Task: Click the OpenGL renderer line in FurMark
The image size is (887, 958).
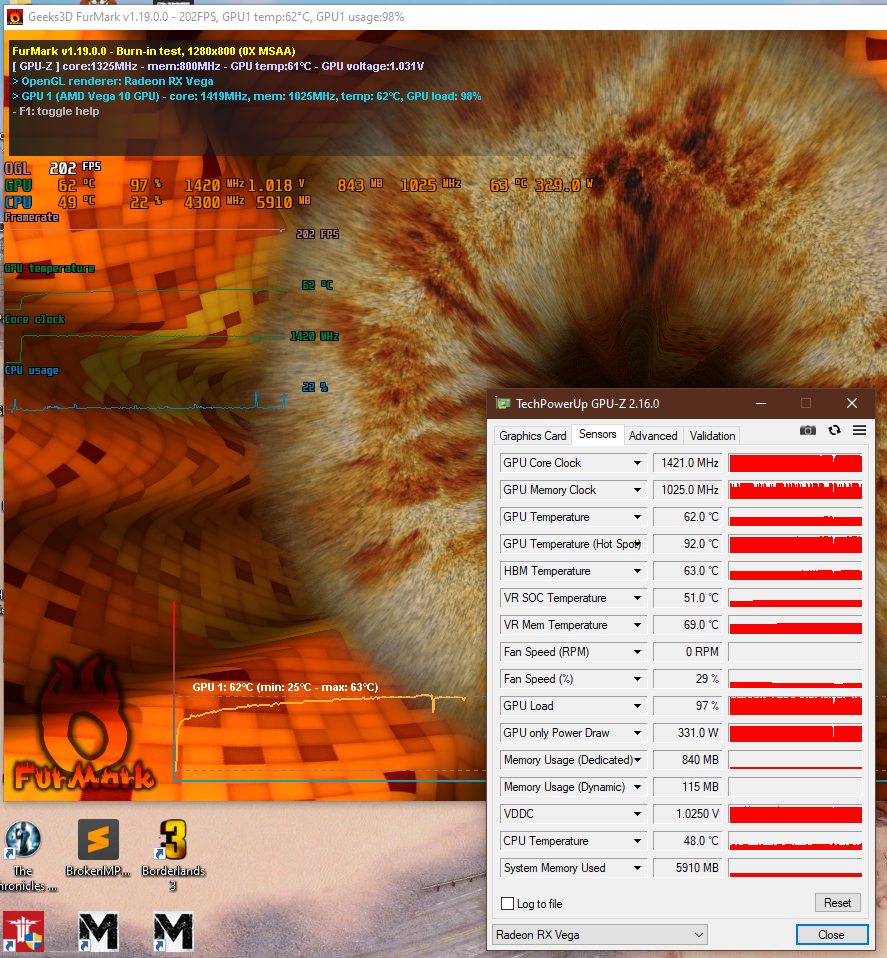Action: 113,81
